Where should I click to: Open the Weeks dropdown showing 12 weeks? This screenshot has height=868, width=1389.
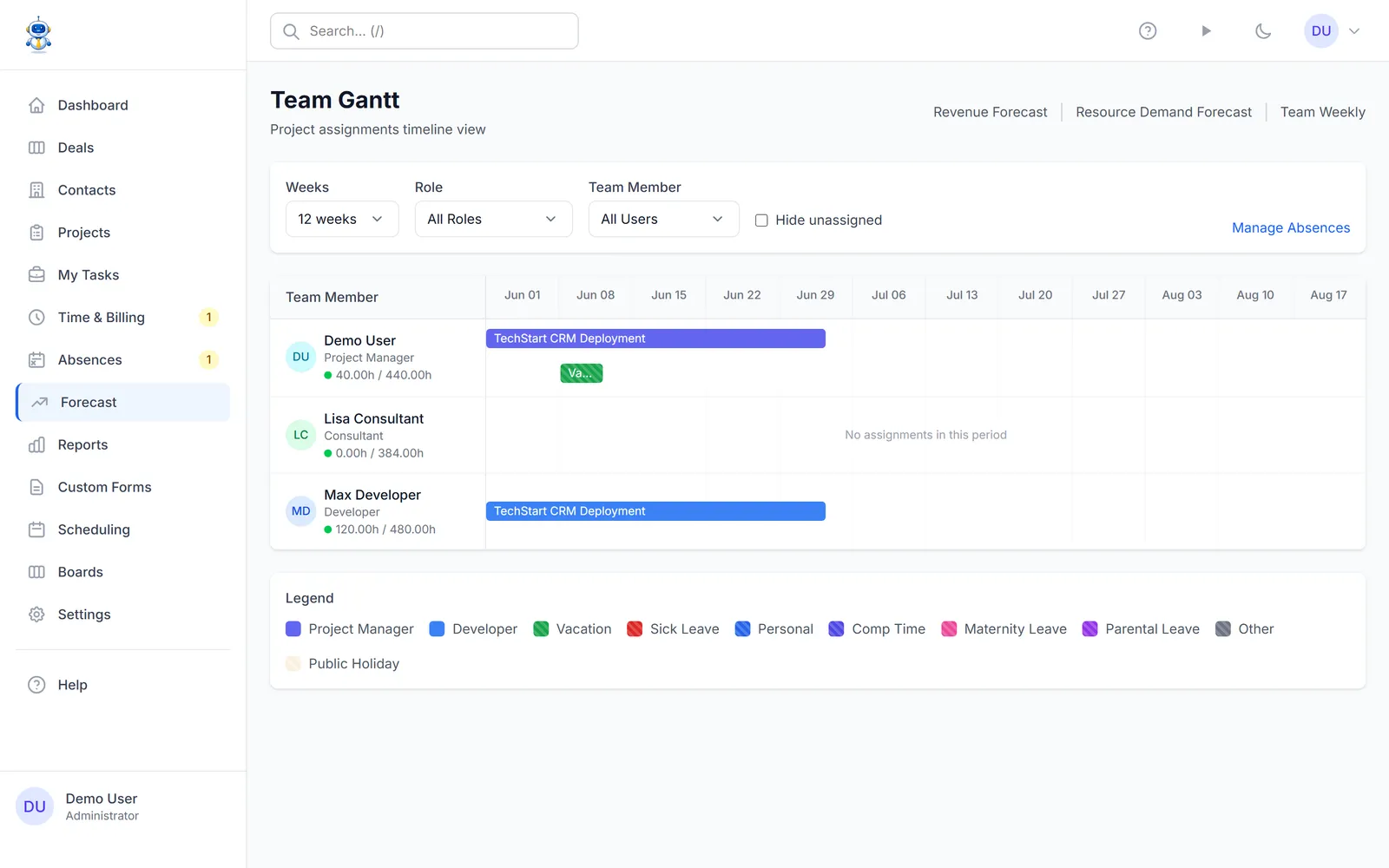(x=342, y=219)
